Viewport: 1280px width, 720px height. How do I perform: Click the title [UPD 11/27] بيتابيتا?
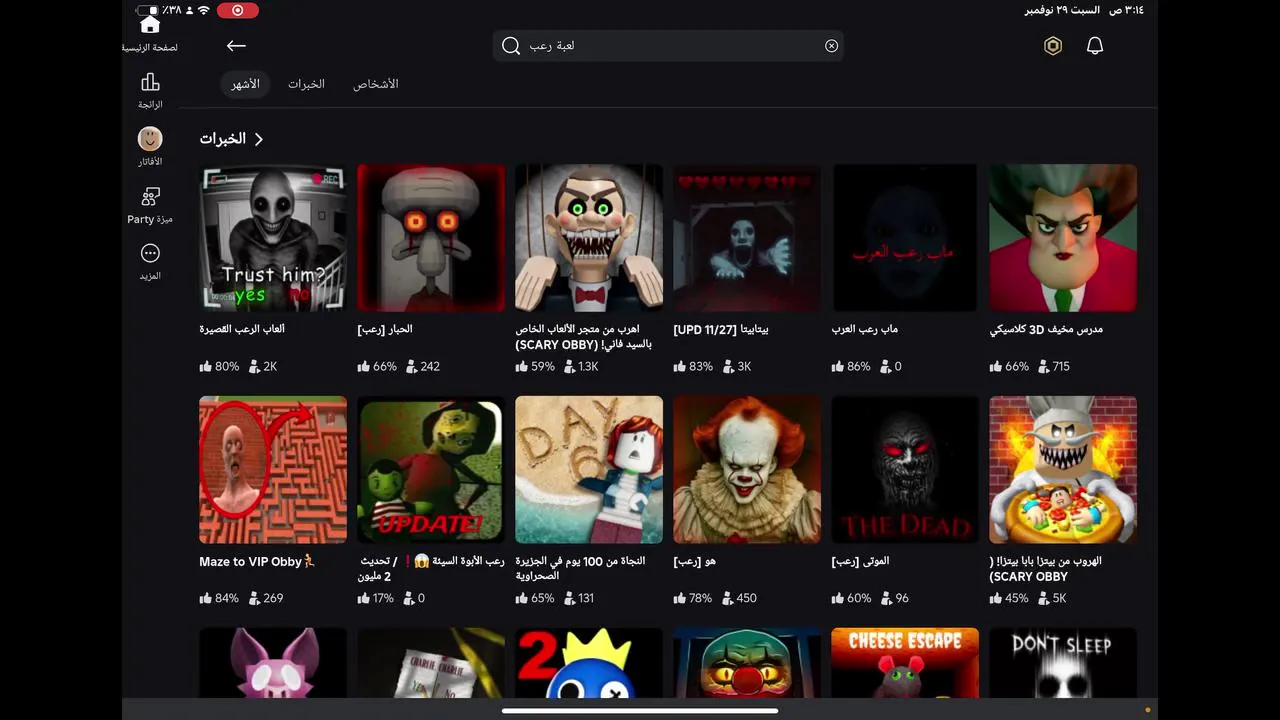tap(721, 329)
